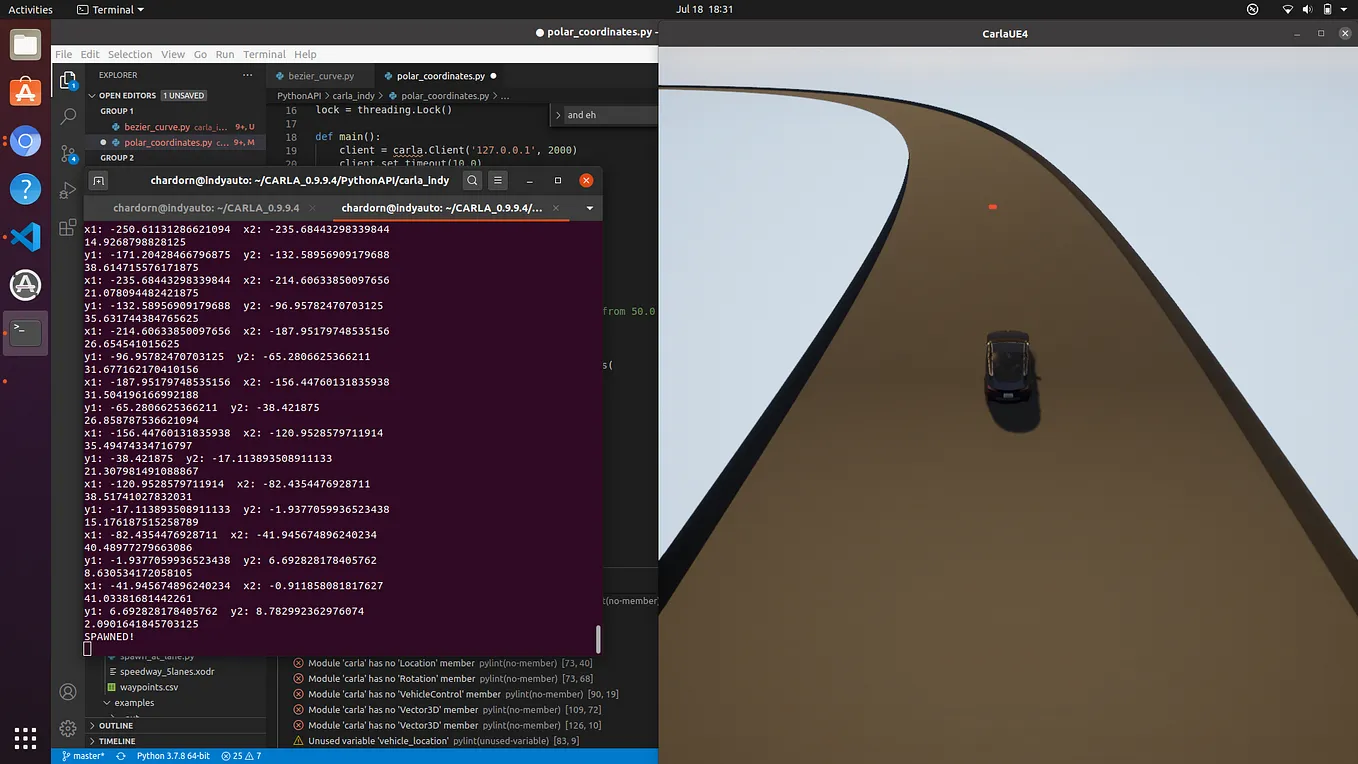Screen dimensions: 1358x764
Task: Click the terminal window vertical scrollbar
Action: tap(598, 638)
